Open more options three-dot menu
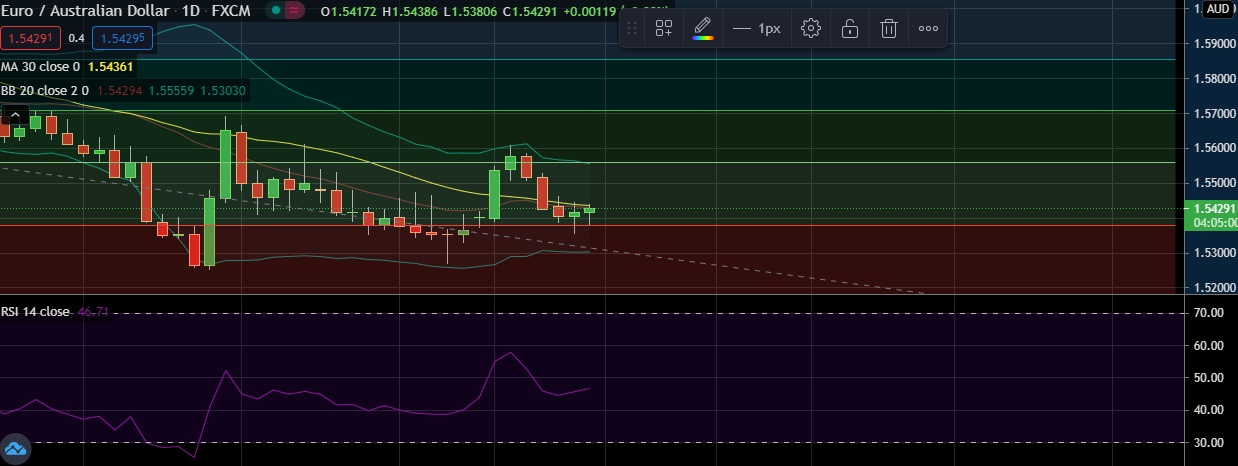This screenshot has height=466, width=1238. pyautogui.click(x=928, y=28)
